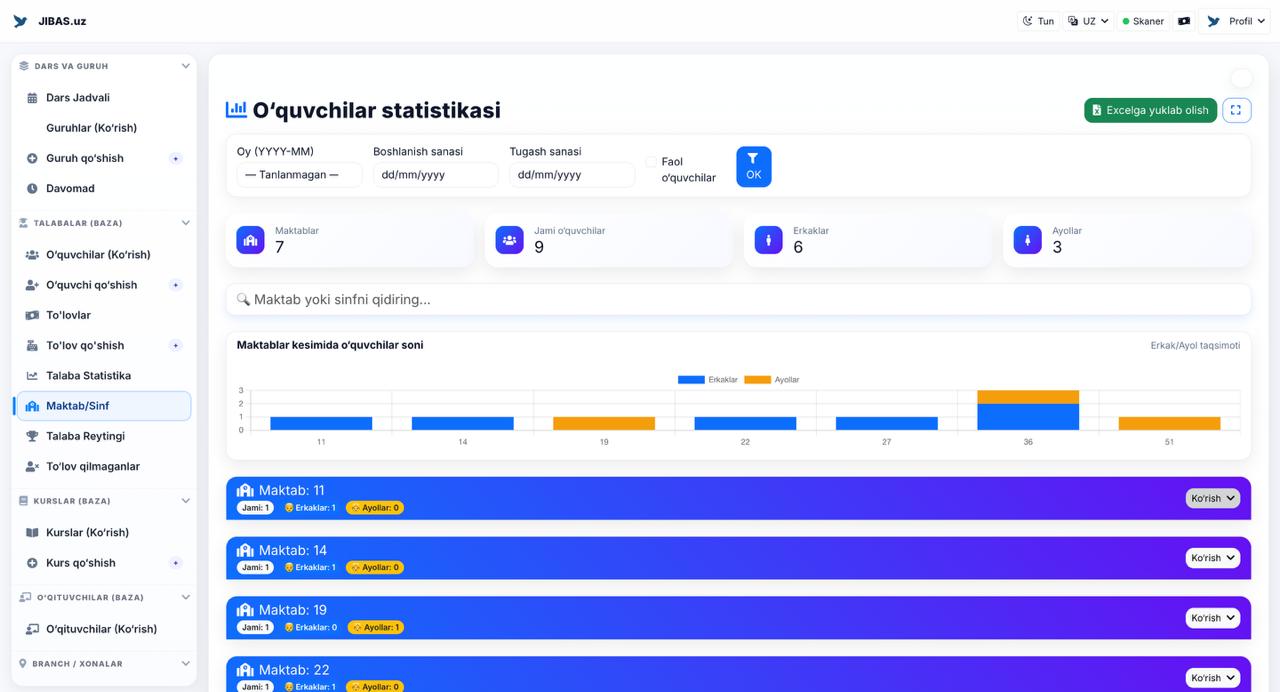Open the Profil dropdown menu

1237,21
